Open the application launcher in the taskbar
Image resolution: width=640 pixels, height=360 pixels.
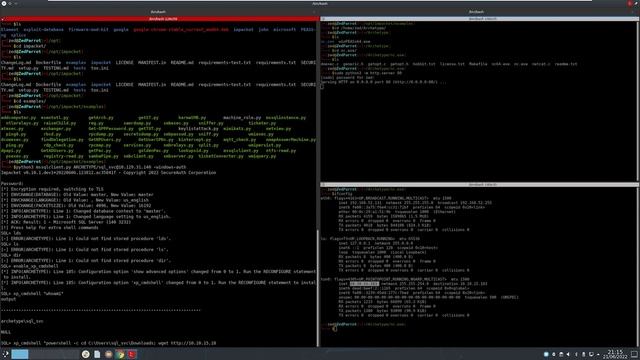tap(5, 354)
